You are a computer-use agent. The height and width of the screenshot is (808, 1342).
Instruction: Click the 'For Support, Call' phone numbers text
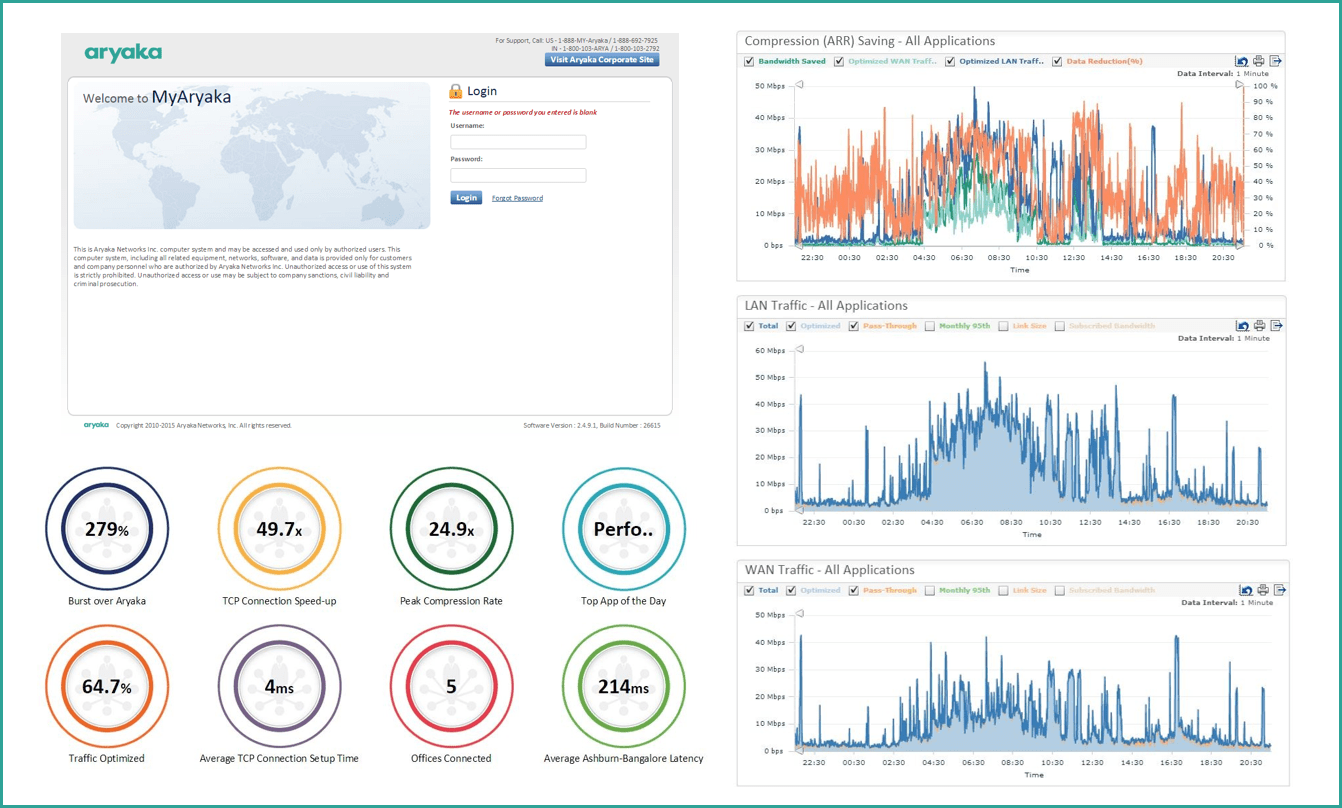pos(577,44)
